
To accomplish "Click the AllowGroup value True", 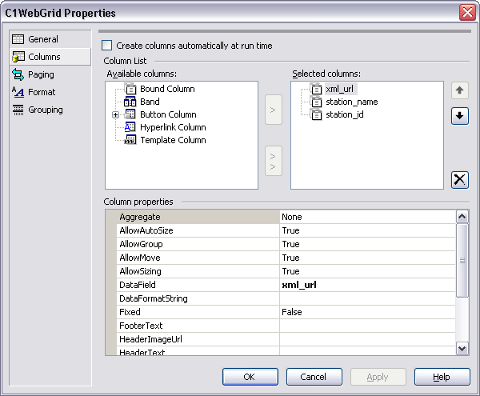I will 367,244.
